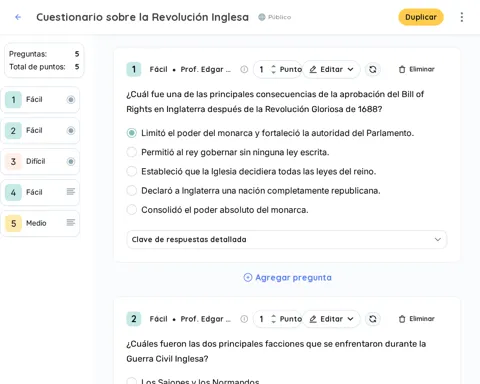Select answer 'Estableció que la Iglesia decidiera'
The height and width of the screenshot is (384, 480).
132,171
